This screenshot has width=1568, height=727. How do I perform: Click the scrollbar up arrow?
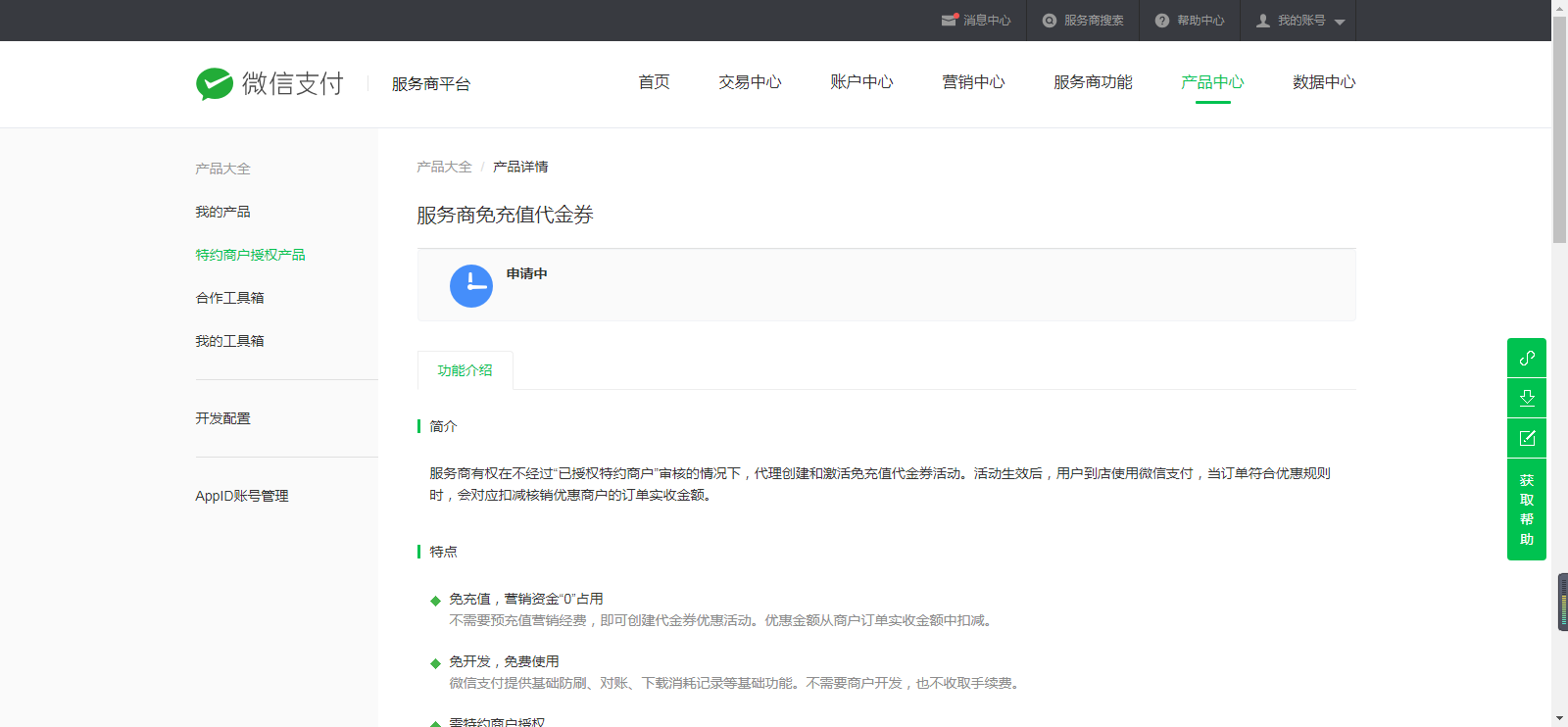[x=1559, y=7]
